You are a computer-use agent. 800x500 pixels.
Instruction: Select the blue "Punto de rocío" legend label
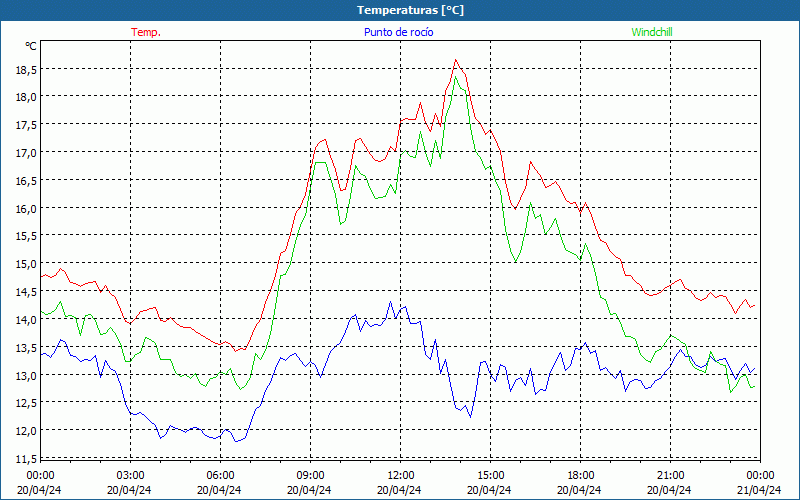(x=398, y=32)
